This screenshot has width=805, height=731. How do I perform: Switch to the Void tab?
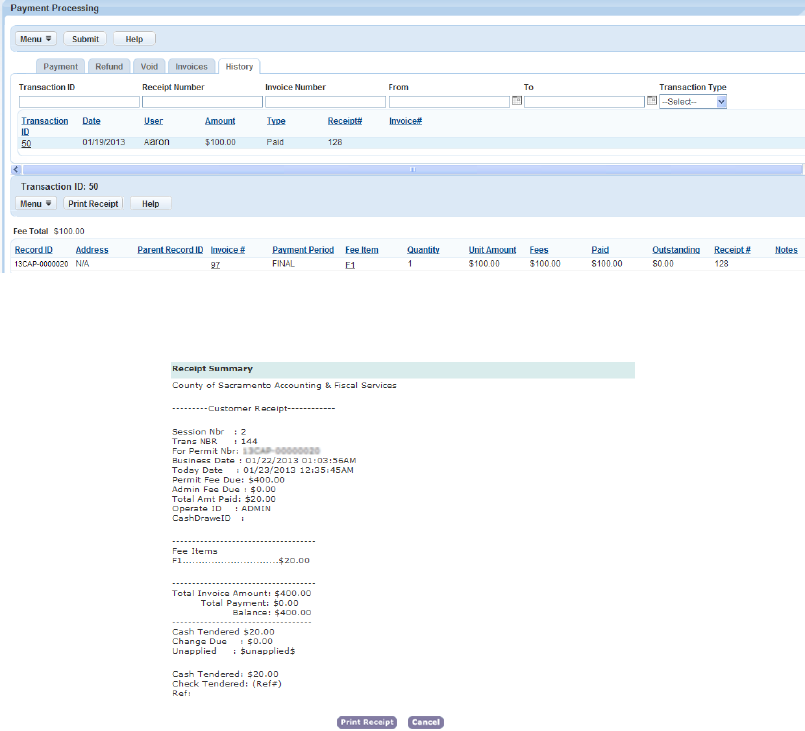[149, 67]
